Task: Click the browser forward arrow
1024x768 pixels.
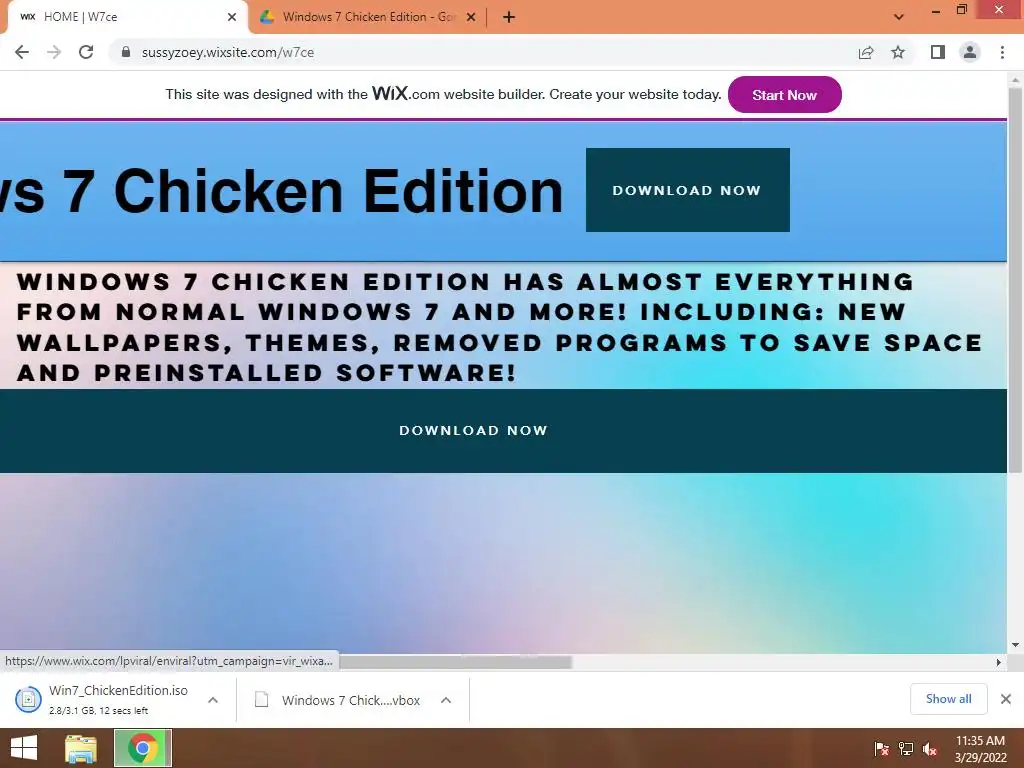Action: pyautogui.click(x=54, y=52)
